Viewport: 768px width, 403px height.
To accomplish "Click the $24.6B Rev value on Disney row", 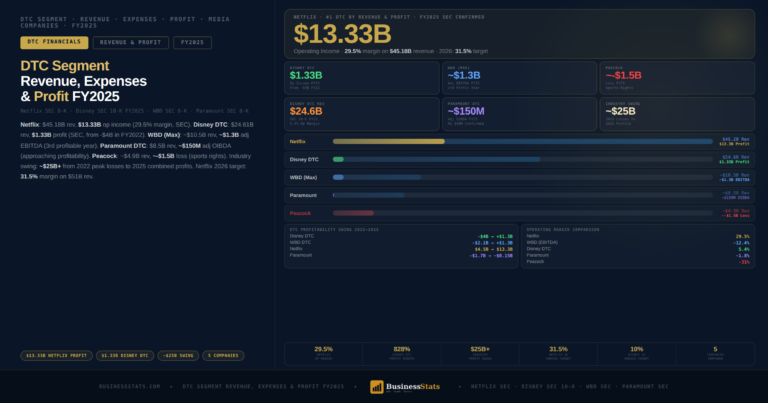I will point(736,157).
